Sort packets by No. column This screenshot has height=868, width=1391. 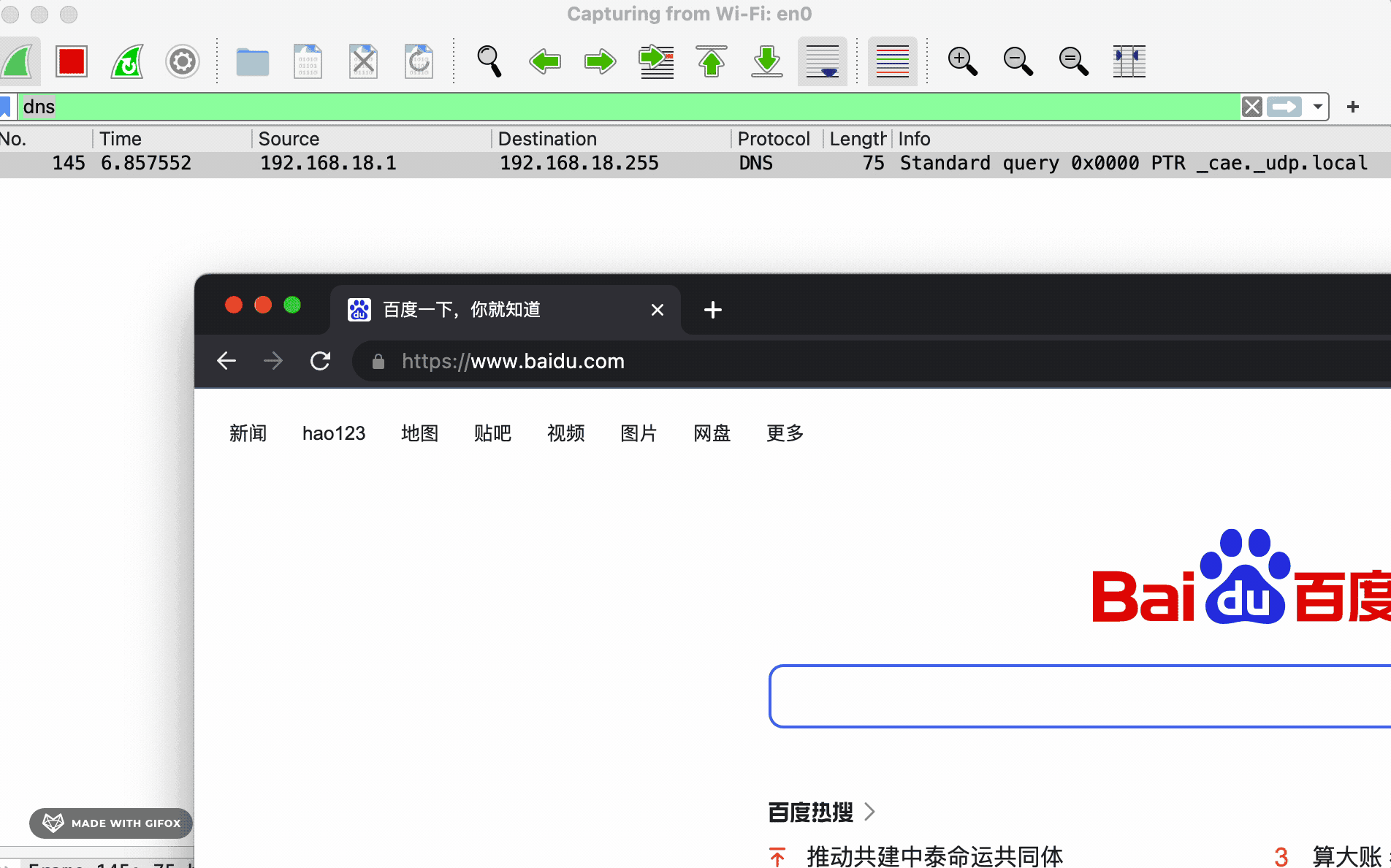tap(45, 139)
